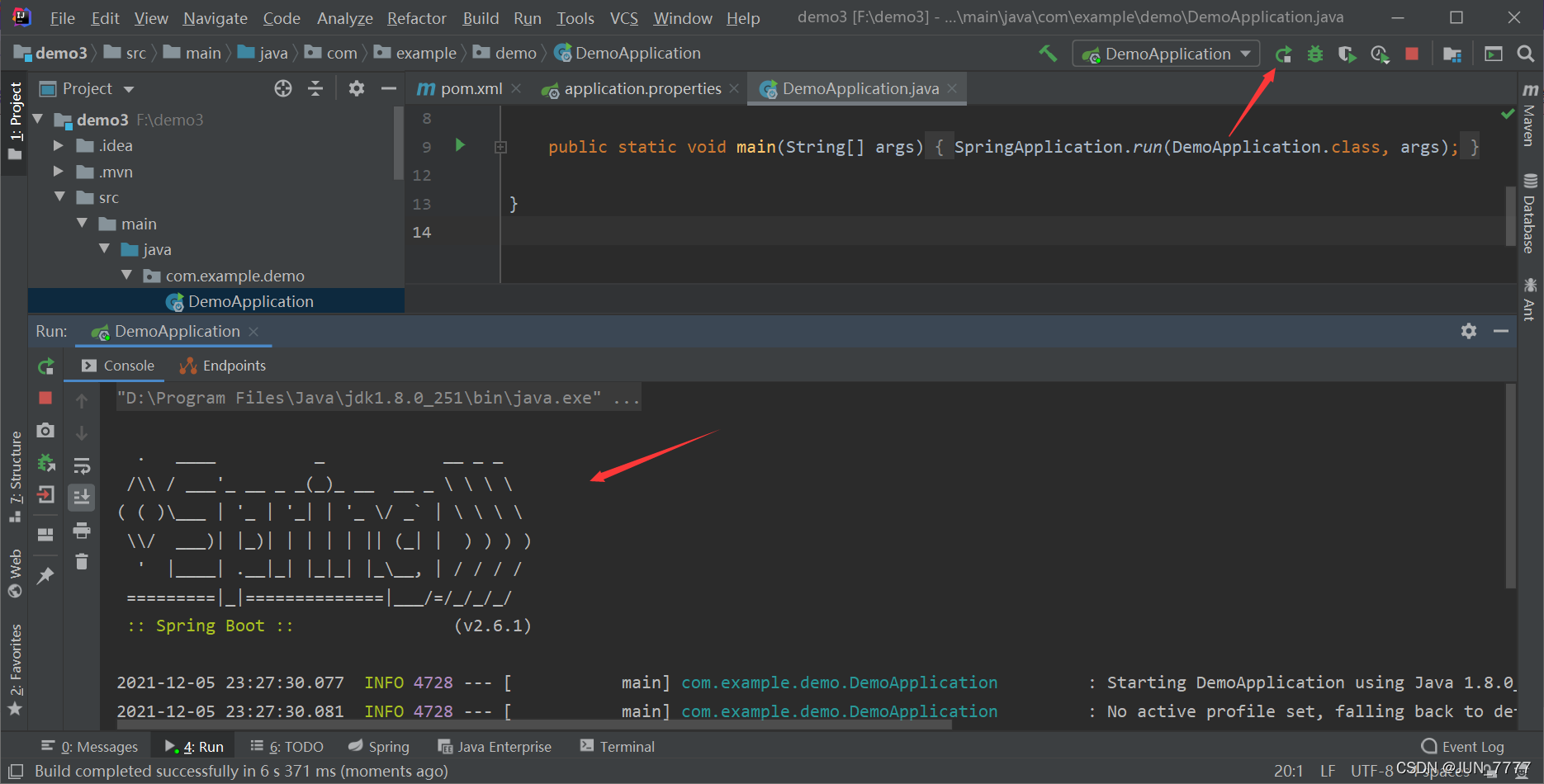Click the Build project hammer icon
1544x784 pixels.
1048,54
